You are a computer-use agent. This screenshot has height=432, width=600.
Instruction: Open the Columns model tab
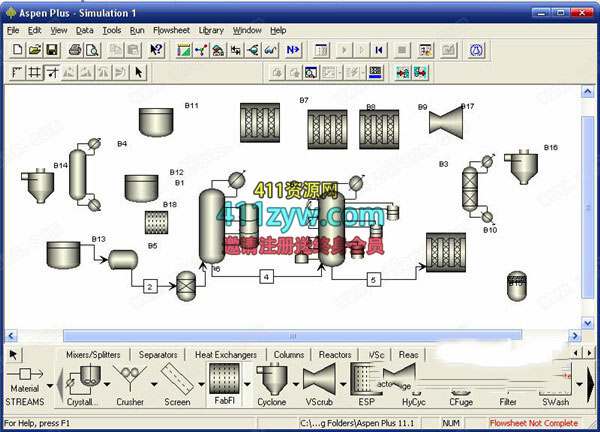pyautogui.click(x=288, y=355)
